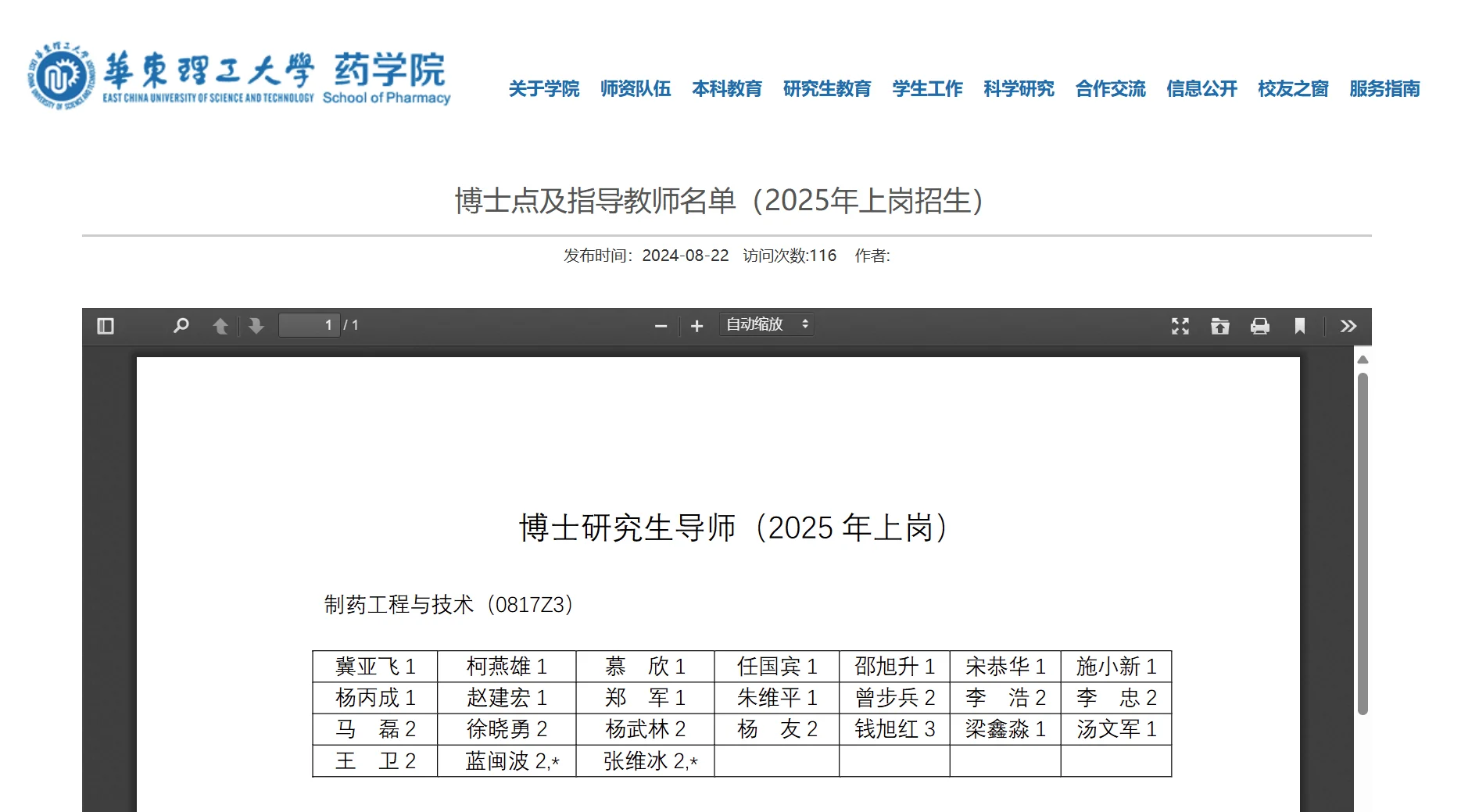This screenshot has height=812, width=1461.
Task: Open the 学生工作 menu
Action: (928, 89)
